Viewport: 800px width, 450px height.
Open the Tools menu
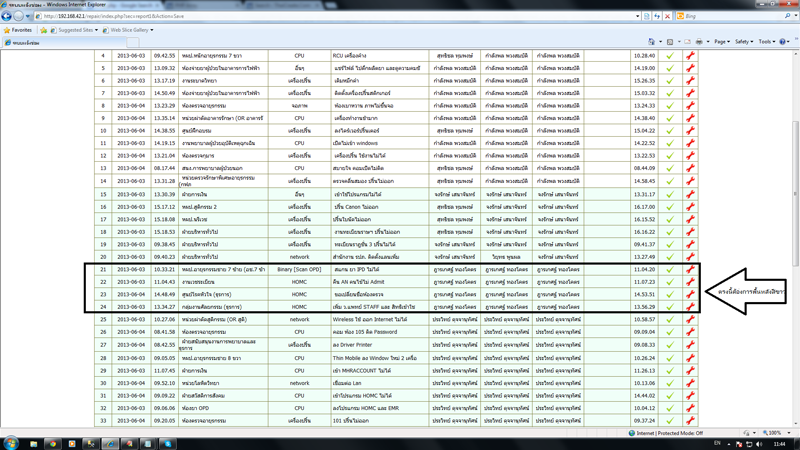click(x=766, y=42)
